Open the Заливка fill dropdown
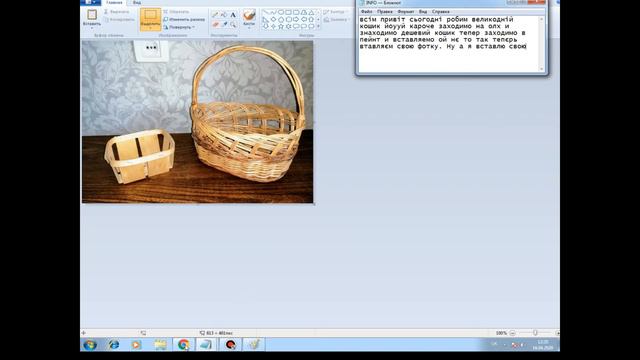Screen dimensions: 640x360 (x=337, y=20)
